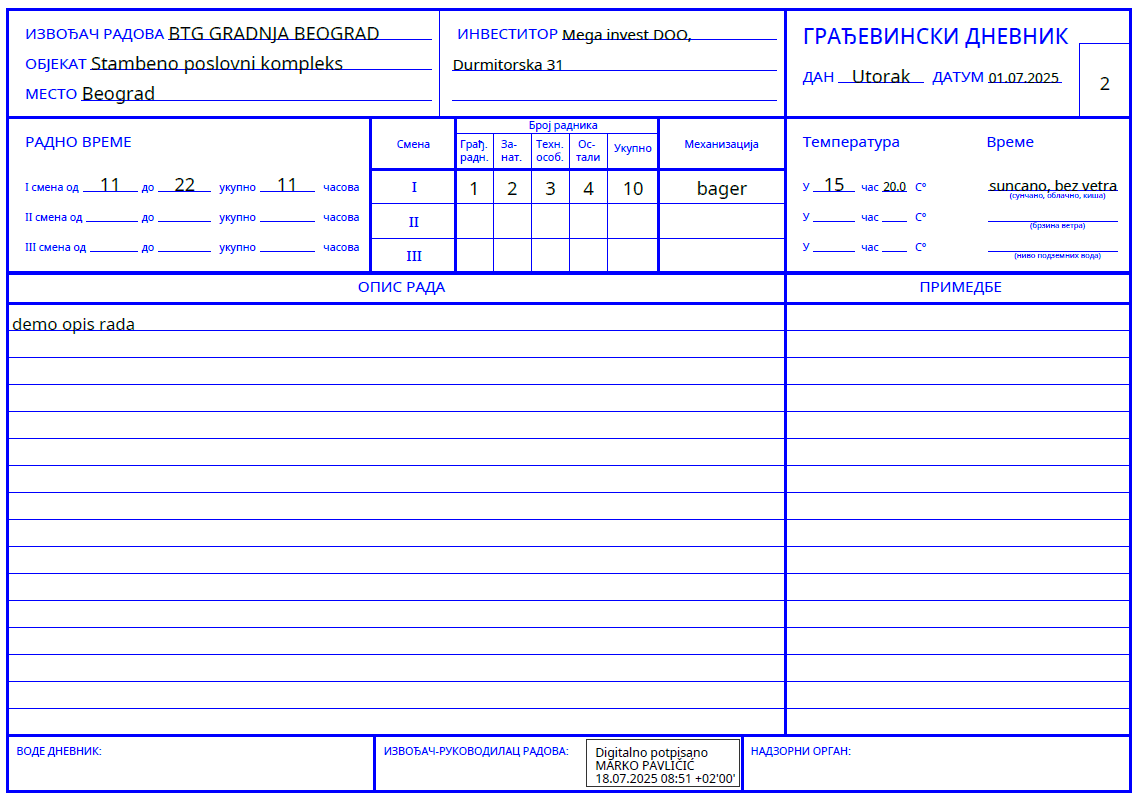Image resolution: width=1137 pixels, height=796 pixels.
Task: Click the ПРИМЕДБЕ column header
Action: click(x=959, y=287)
